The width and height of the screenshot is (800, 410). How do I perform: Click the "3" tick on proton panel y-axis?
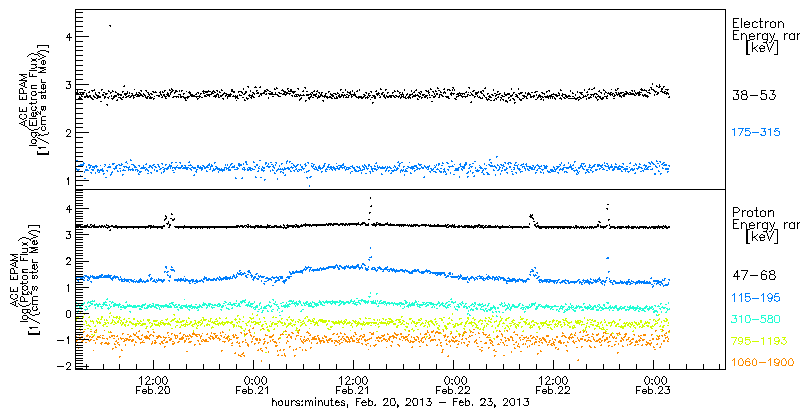click(66, 235)
